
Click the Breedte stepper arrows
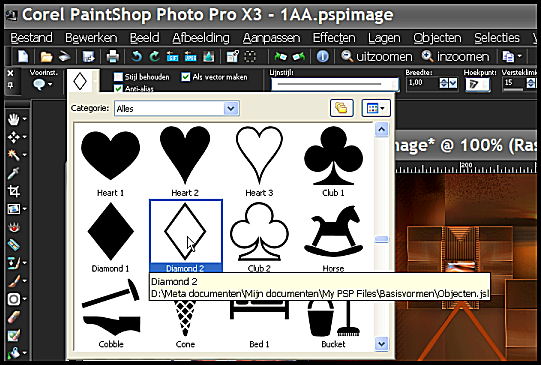[x=443, y=83]
